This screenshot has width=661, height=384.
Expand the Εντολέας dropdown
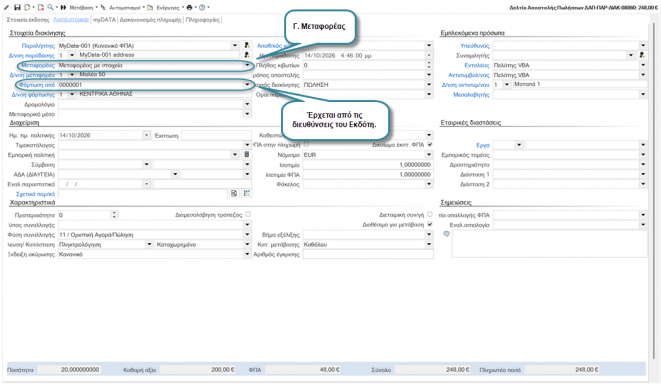point(643,65)
